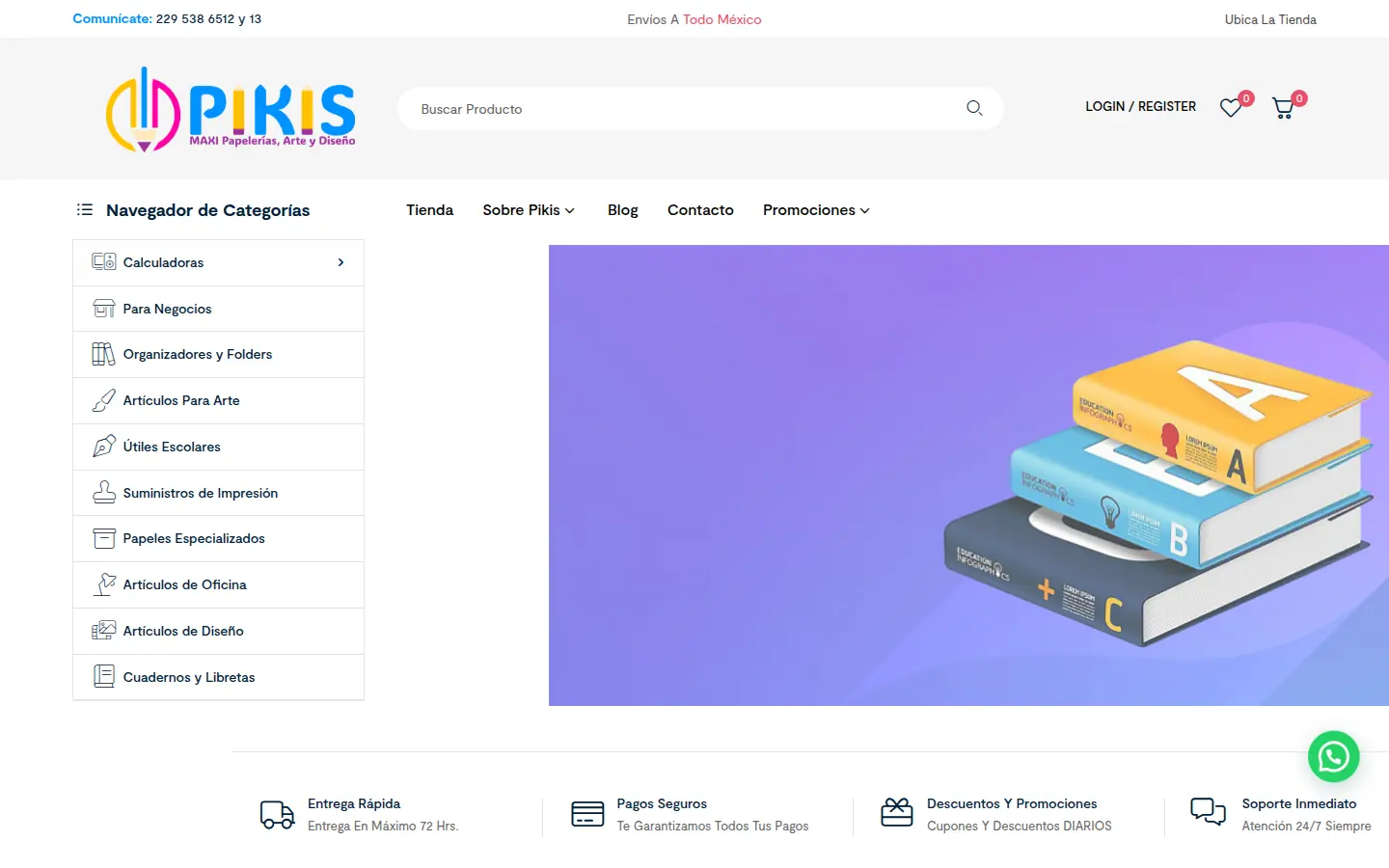Click the Ubica La Tienda link
1389x868 pixels.
pyautogui.click(x=1270, y=19)
